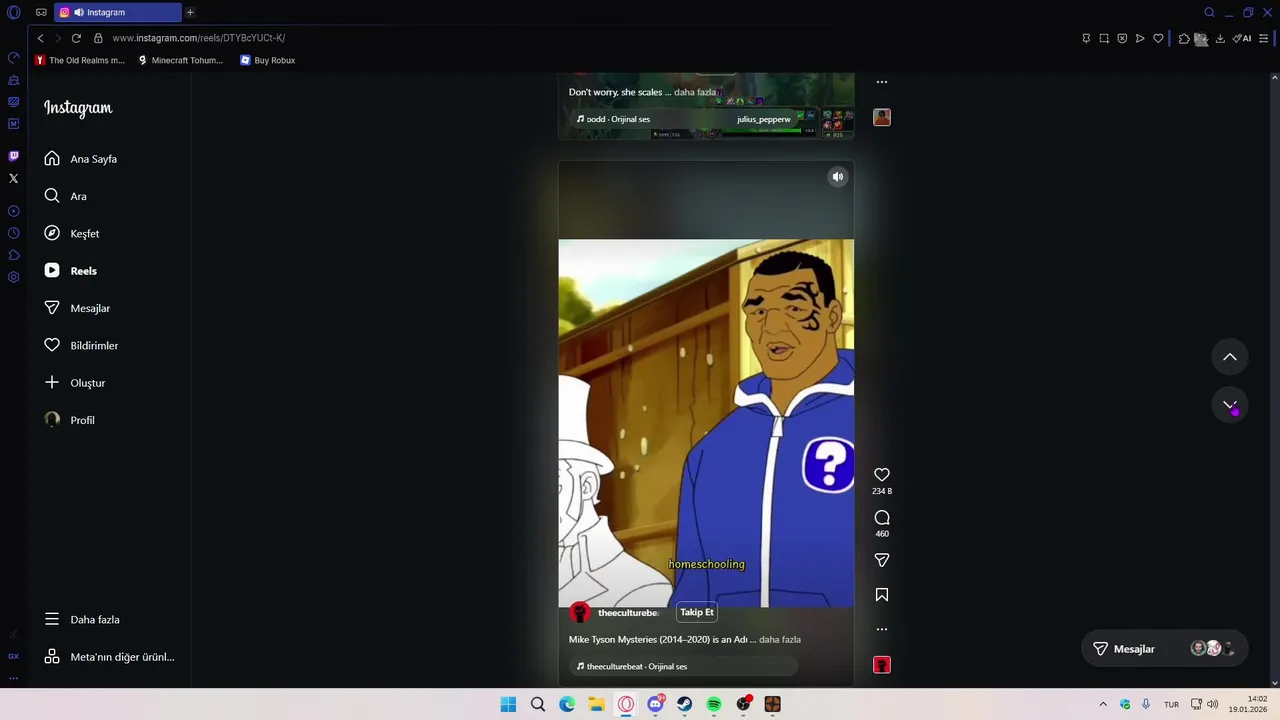Screen dimensions: 1280x720
Task: Open a new browser tab
Action: [x=190, y=12]
